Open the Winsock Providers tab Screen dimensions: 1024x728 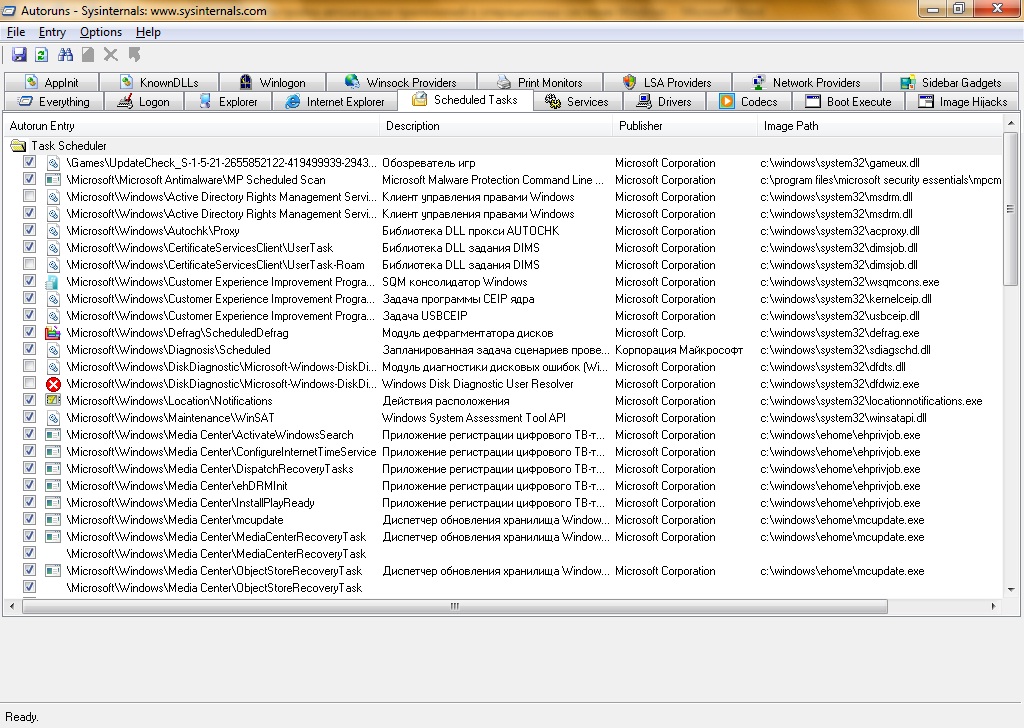pyautogui.click(x=401, y=82)
